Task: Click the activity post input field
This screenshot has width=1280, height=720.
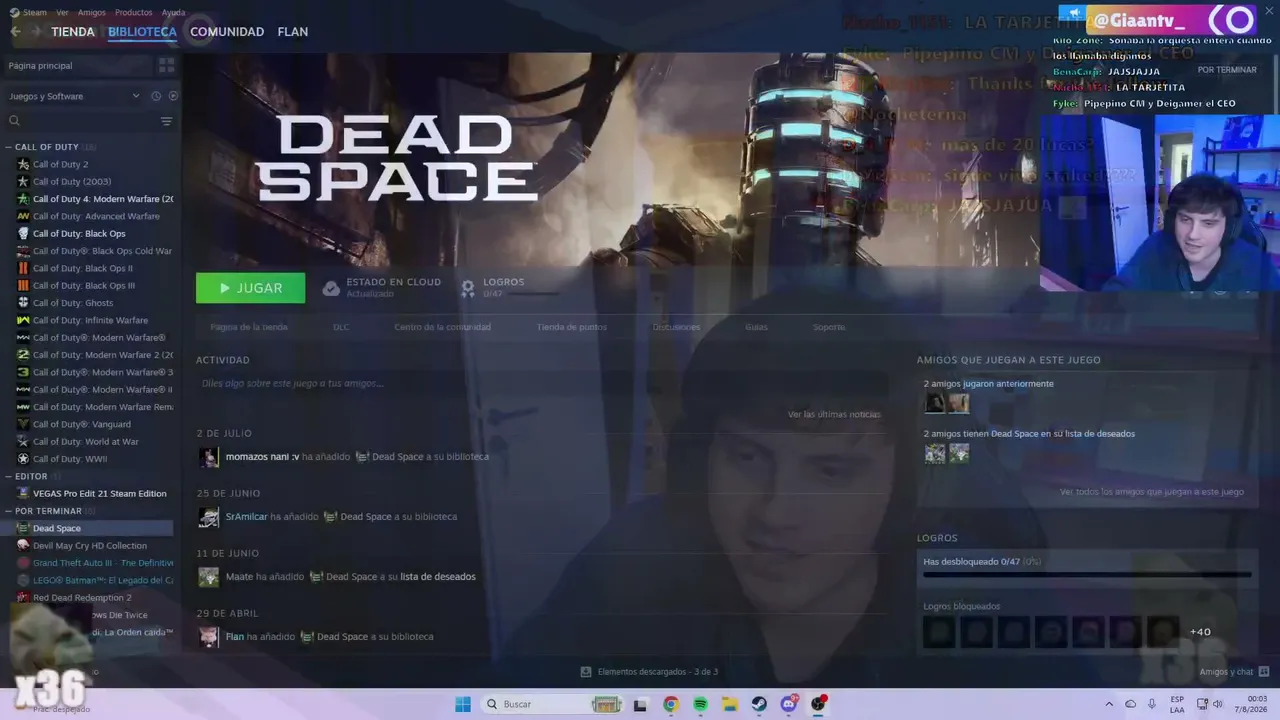Action: (540, 383)
